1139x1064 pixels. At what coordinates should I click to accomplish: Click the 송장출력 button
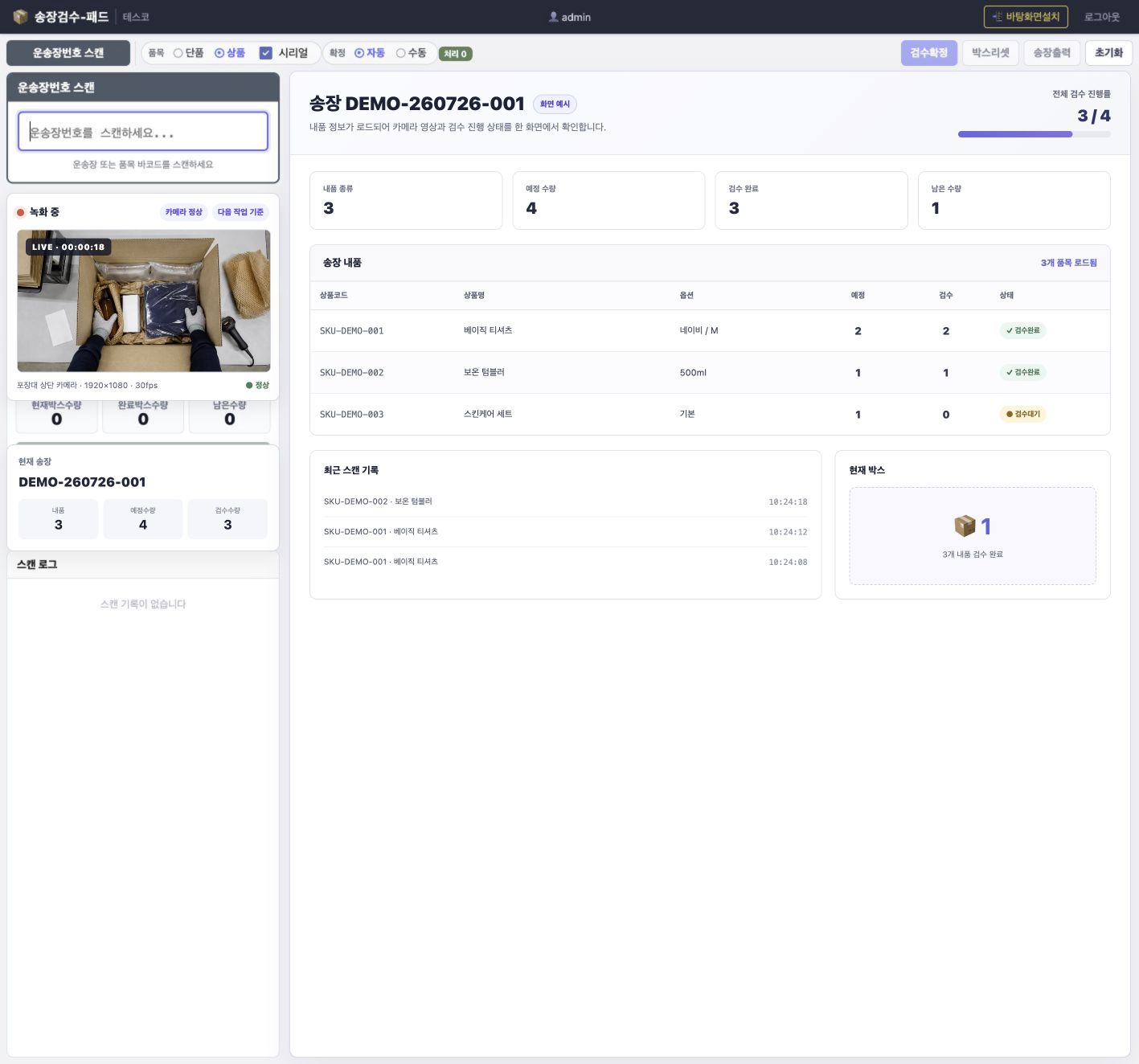click(1052, 53)
